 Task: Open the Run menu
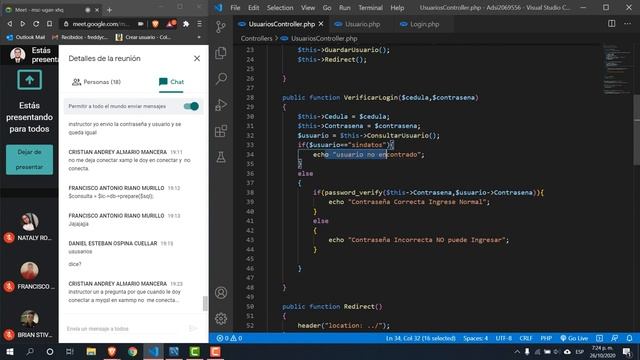(344, 8)
